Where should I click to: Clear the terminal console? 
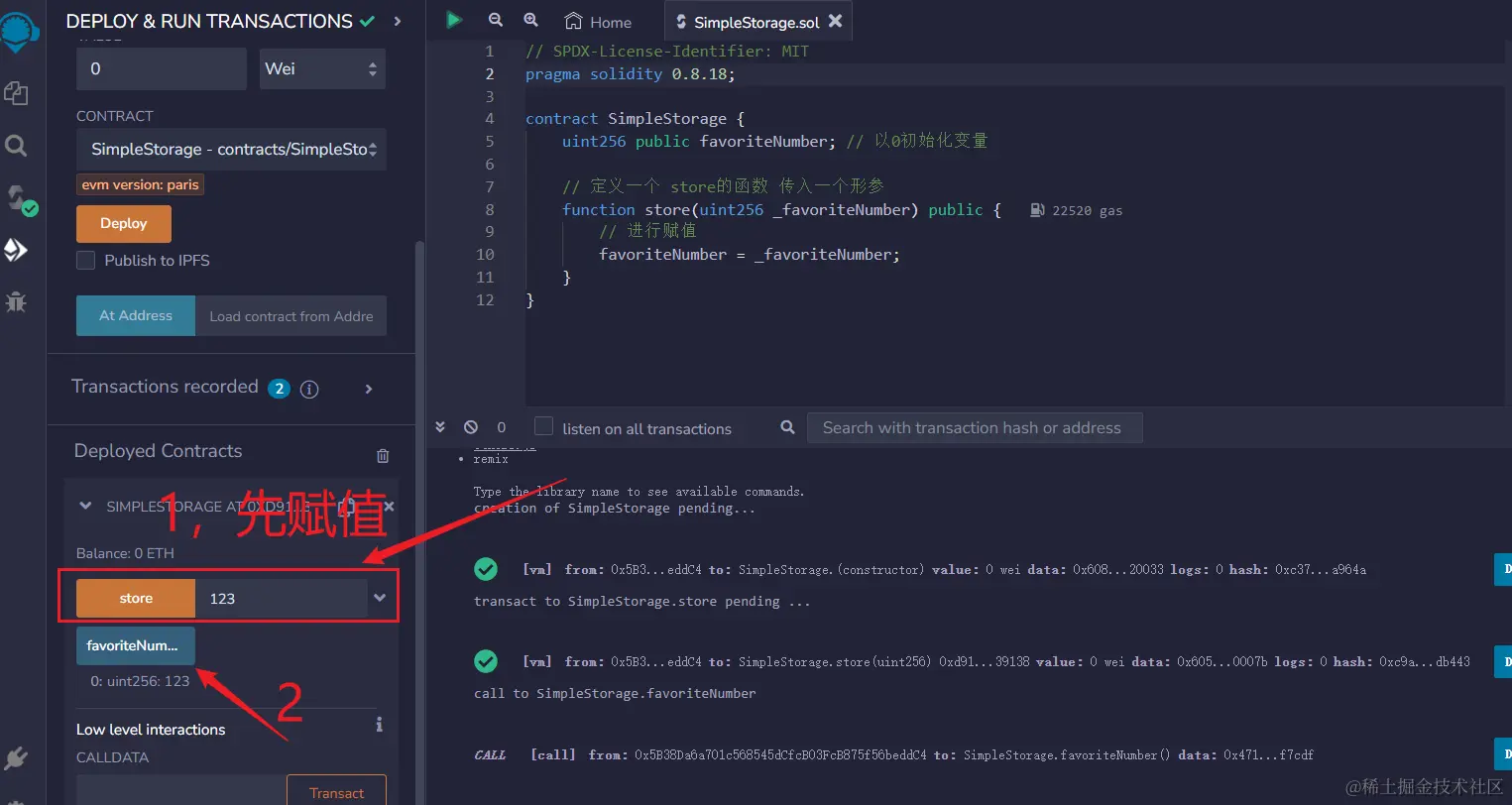(471, 427)
